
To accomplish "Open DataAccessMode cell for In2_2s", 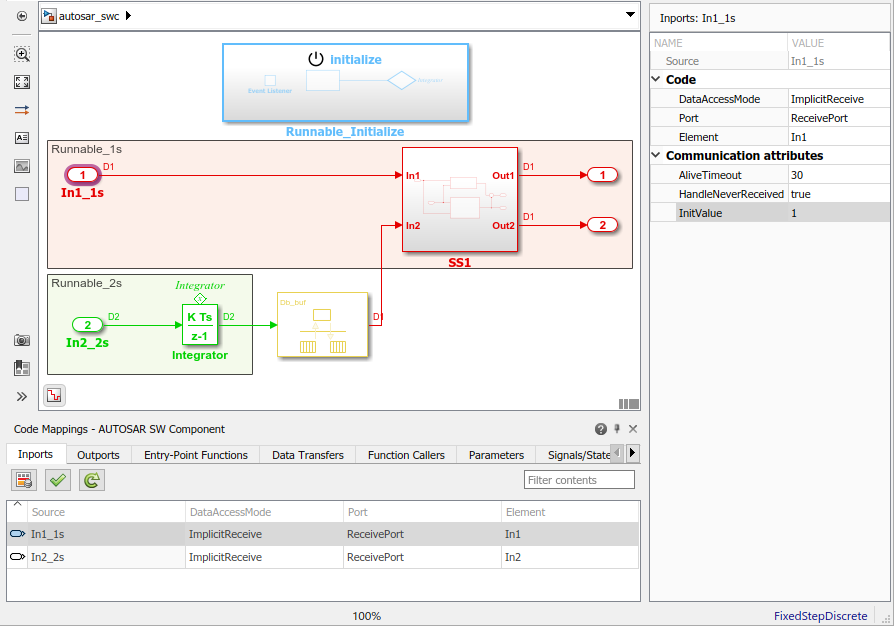I will (265, 557).
